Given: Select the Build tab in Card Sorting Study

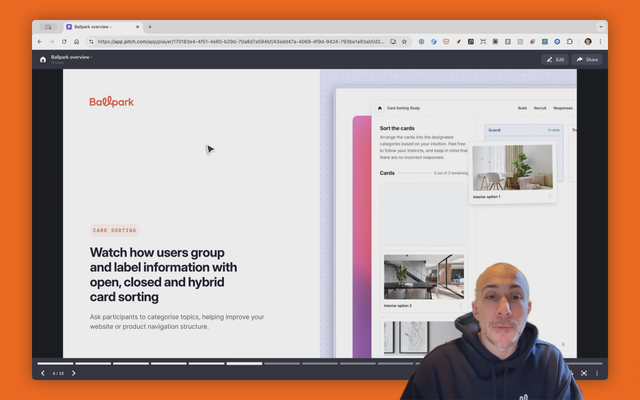Looking at the screenshot, I should [x=522, y=108].
